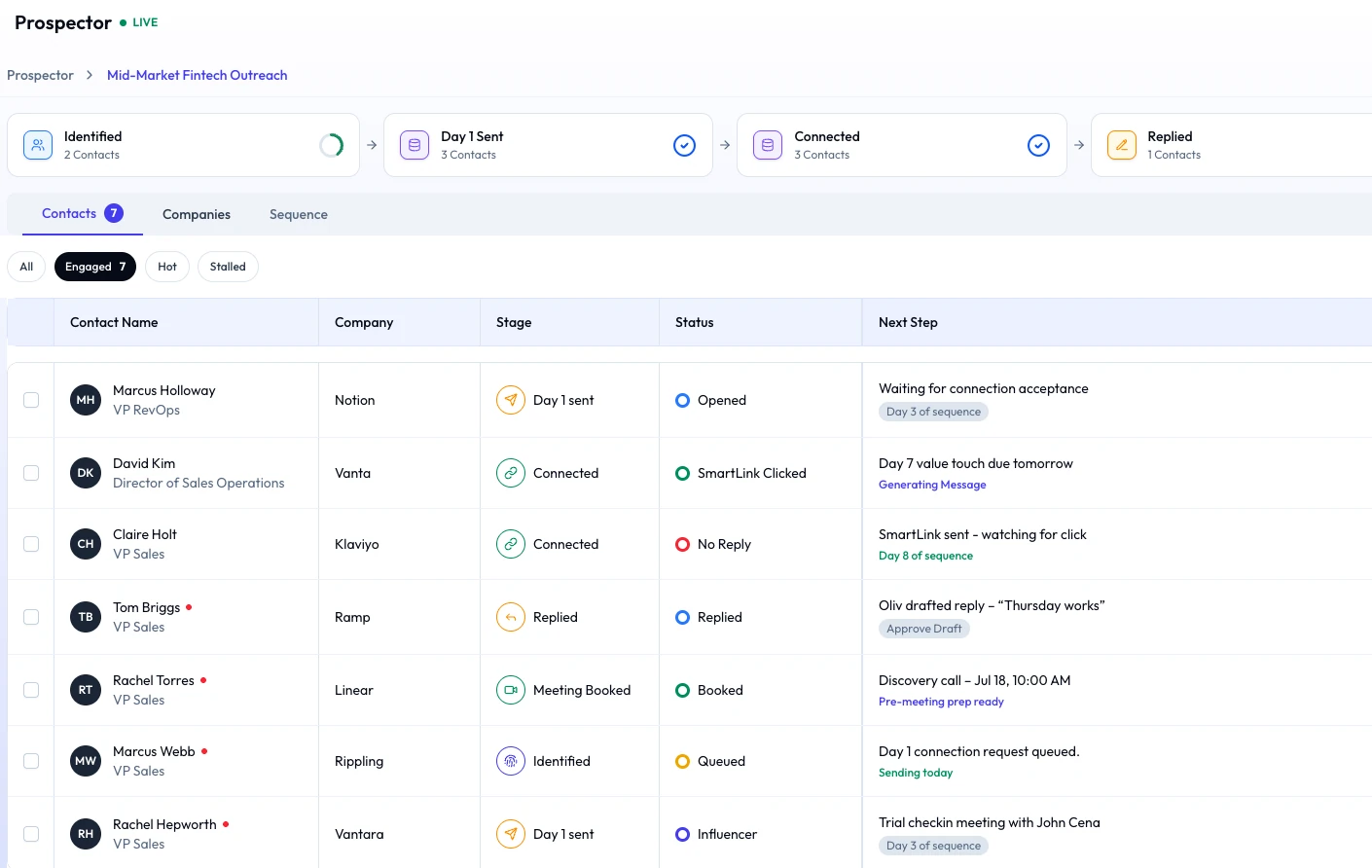
Task: Select David Kim's row checkbox
Action: click(x=31, y=473)
